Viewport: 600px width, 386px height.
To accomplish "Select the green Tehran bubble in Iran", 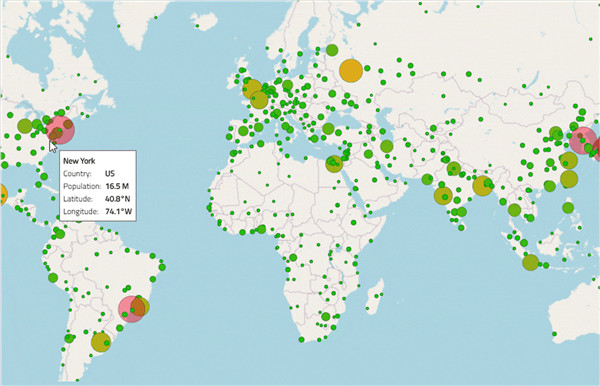I will click(x=386, y=146).
